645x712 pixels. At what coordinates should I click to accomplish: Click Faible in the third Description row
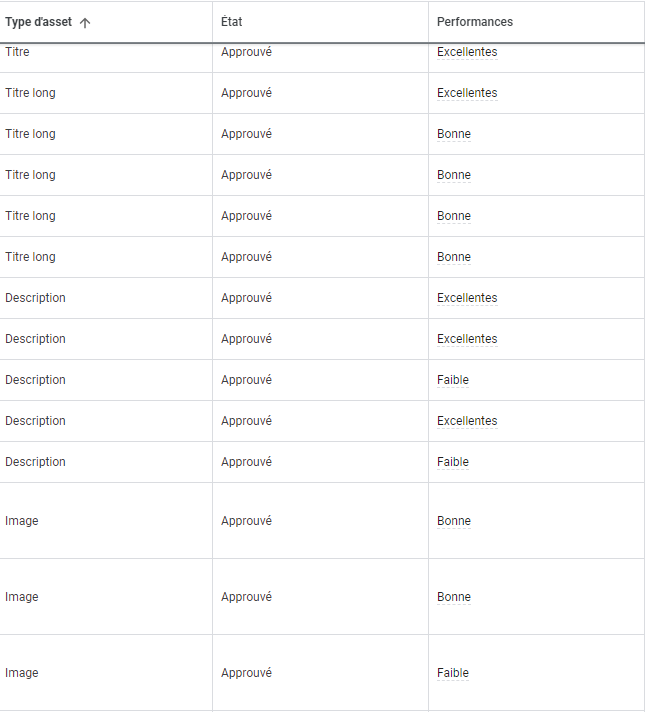pyautogui.click(x=453, y=380)
